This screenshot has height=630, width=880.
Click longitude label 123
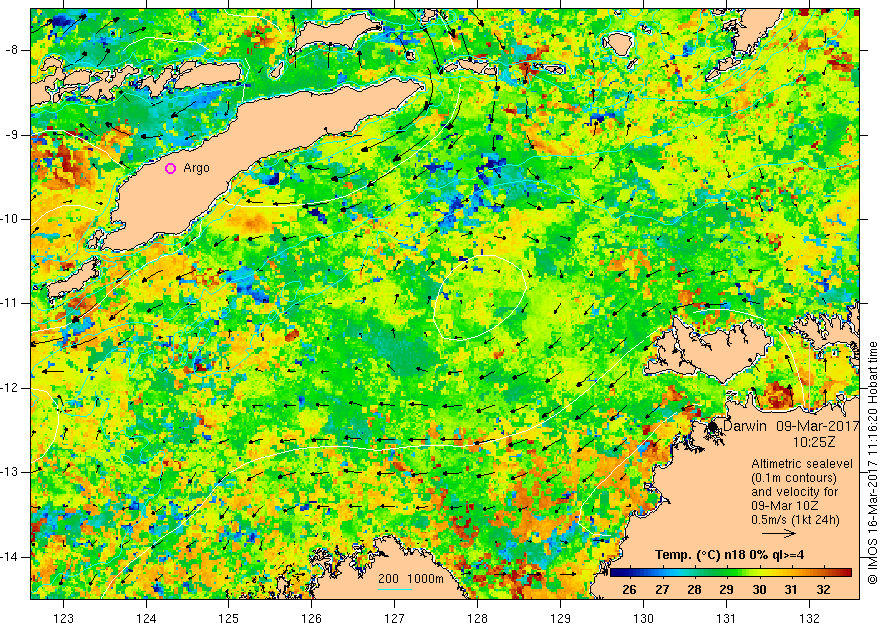[63, 618]
